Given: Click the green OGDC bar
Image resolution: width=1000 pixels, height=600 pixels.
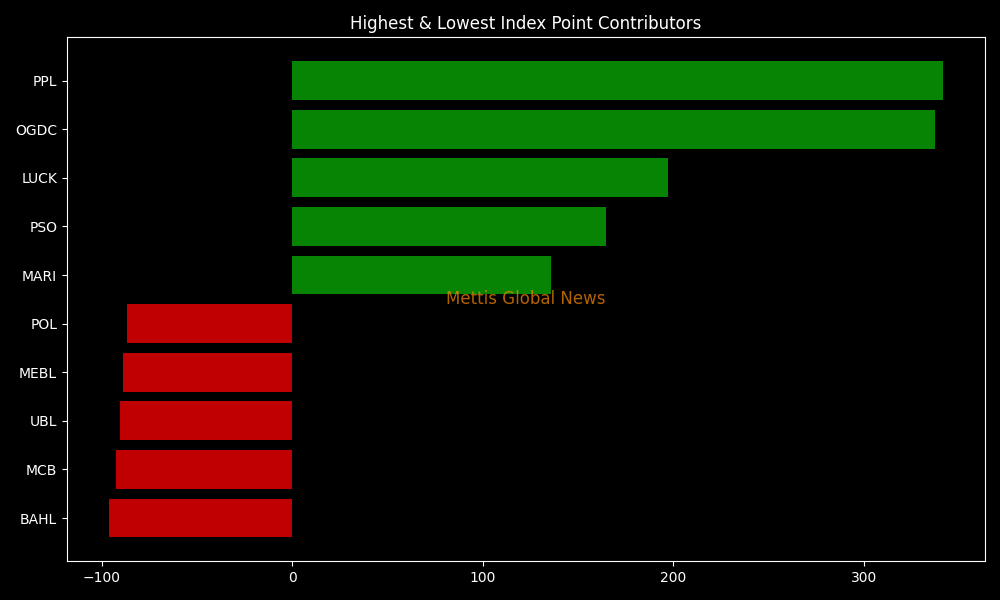Looking at the screenshot, I should tap(614, 129).
